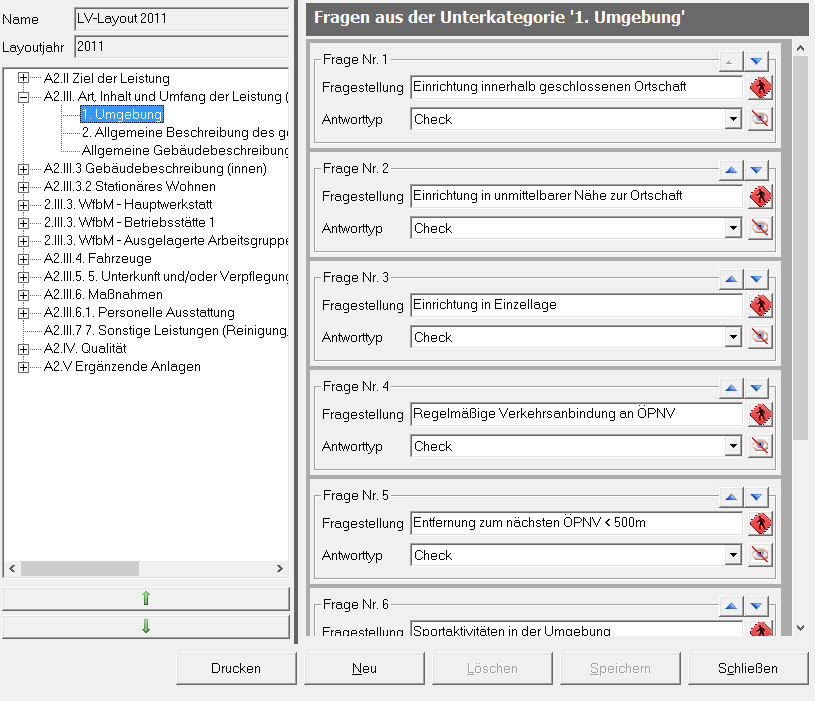This screenshot has width=815, height=701.
Task: Click red pedestrian icon for Frage Nr. 1
Action: tap(761, 88)
